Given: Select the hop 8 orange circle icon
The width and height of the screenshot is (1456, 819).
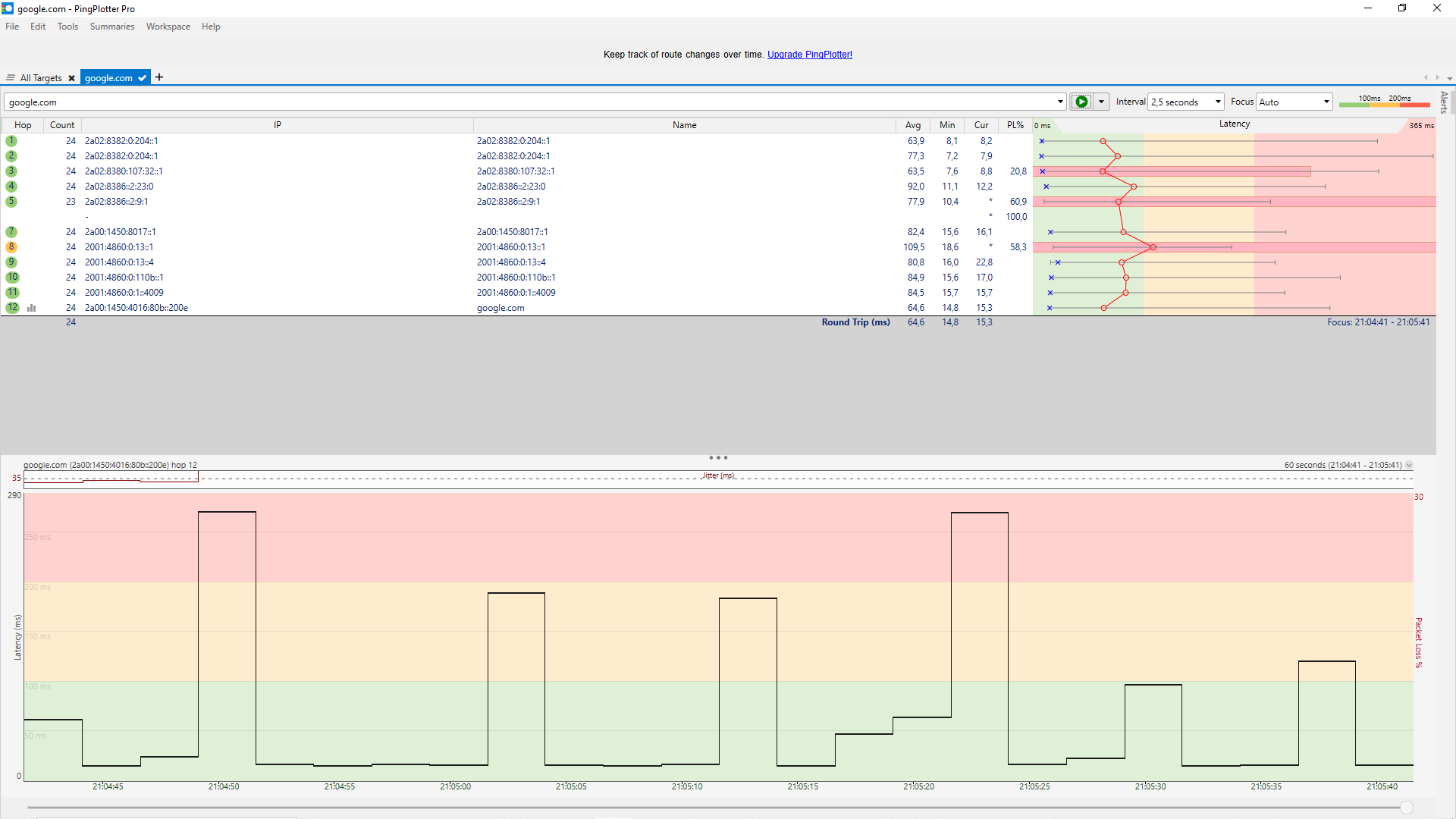Looking at the screenshot, I should [x=11, y=247].
